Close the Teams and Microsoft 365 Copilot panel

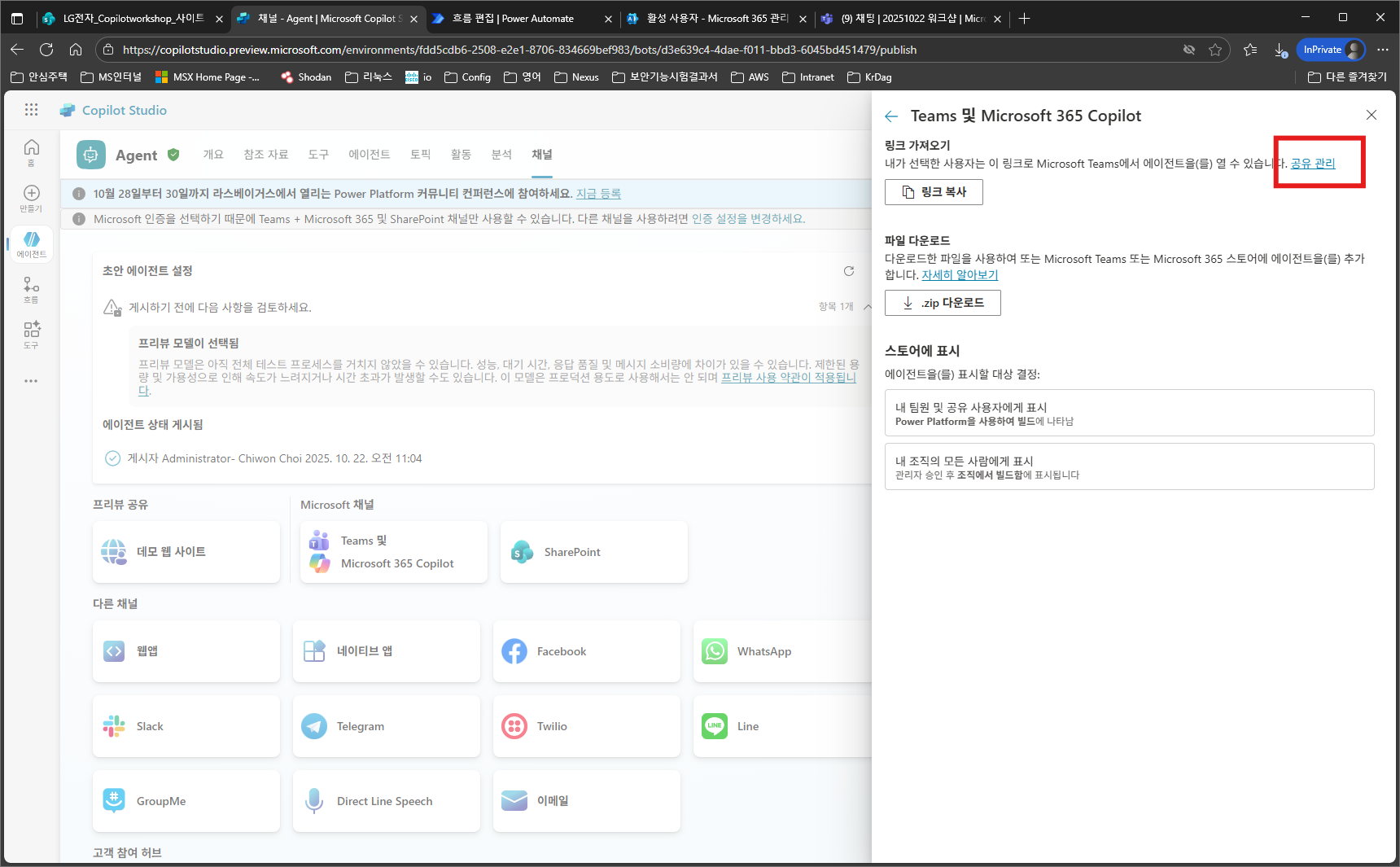pyautogui.click(x=1372, y=115)
